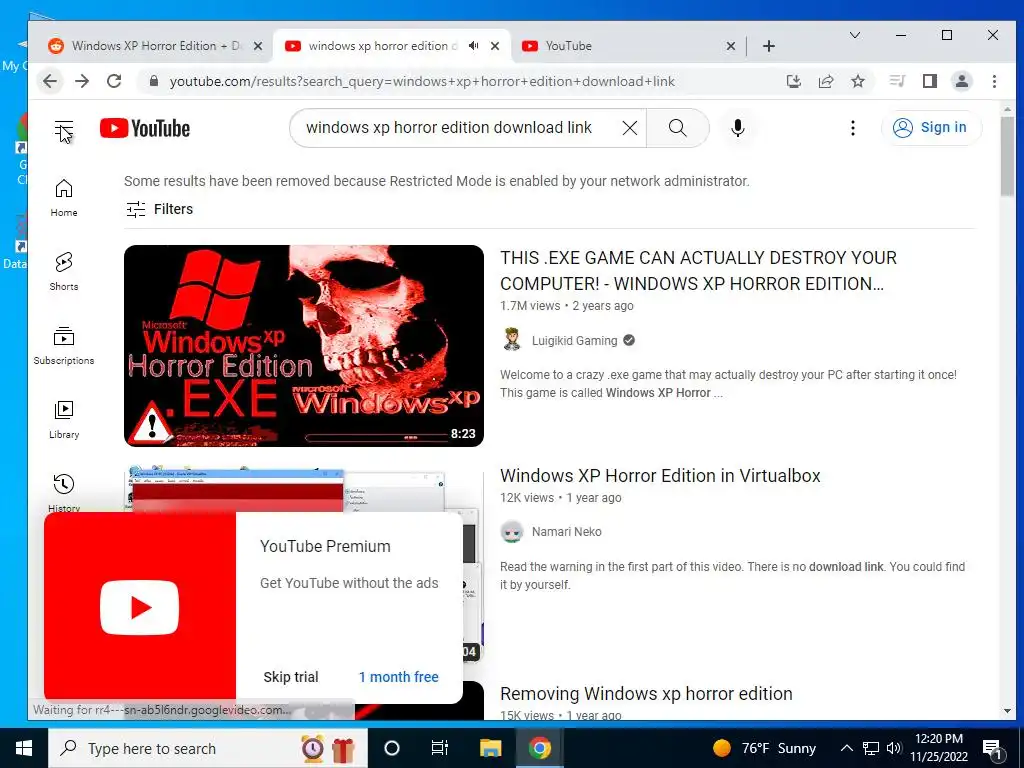Image resolution: width=1024 pixels, height=768 pixels.
Task: Reload the page
Action: pyautogui.click(x=114, y=81)
